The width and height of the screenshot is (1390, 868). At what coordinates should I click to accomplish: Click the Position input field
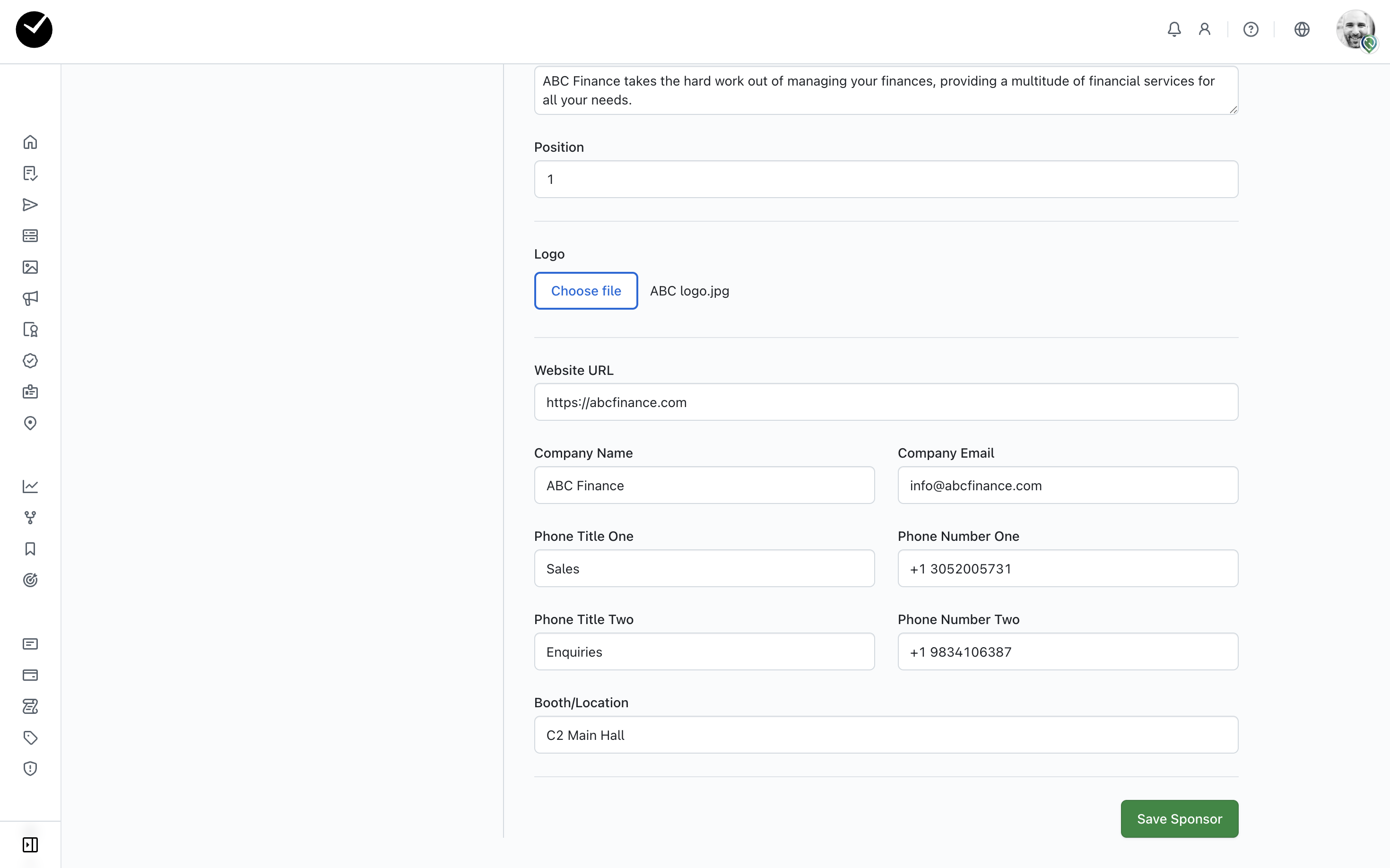[x=886, y=179]
